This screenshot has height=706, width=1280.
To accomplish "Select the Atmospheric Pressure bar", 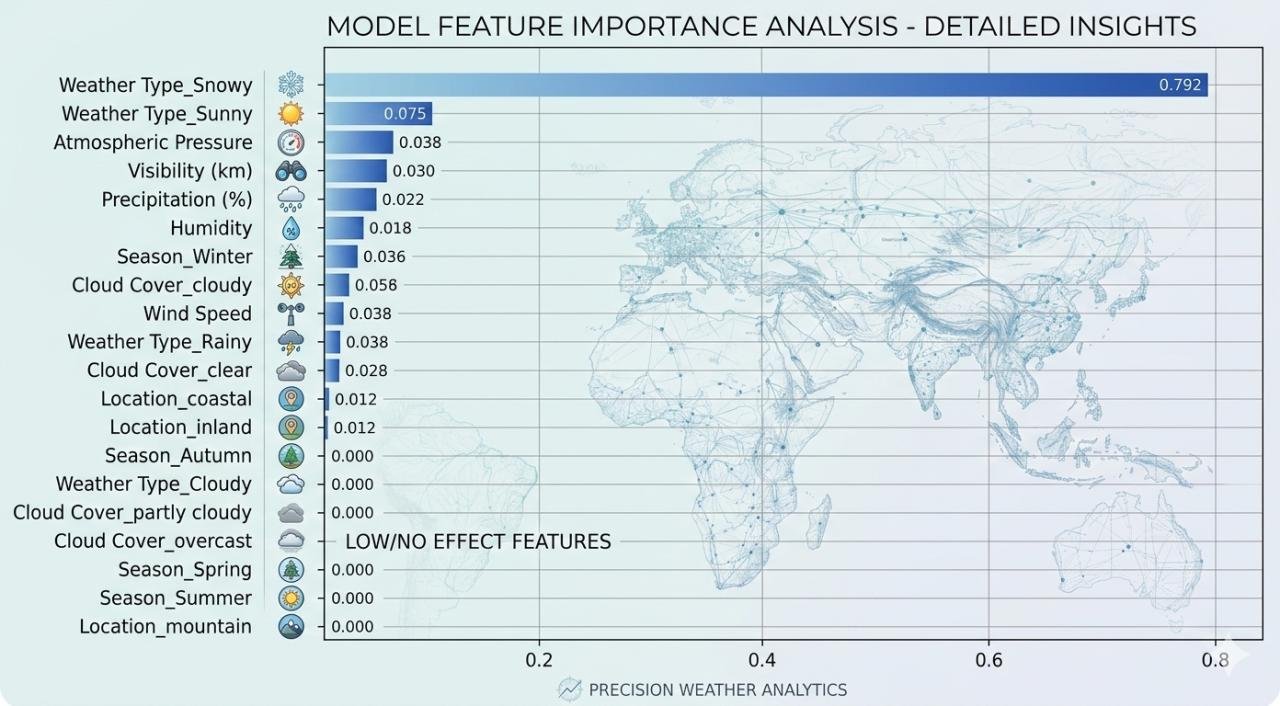I will coord(359,142).
